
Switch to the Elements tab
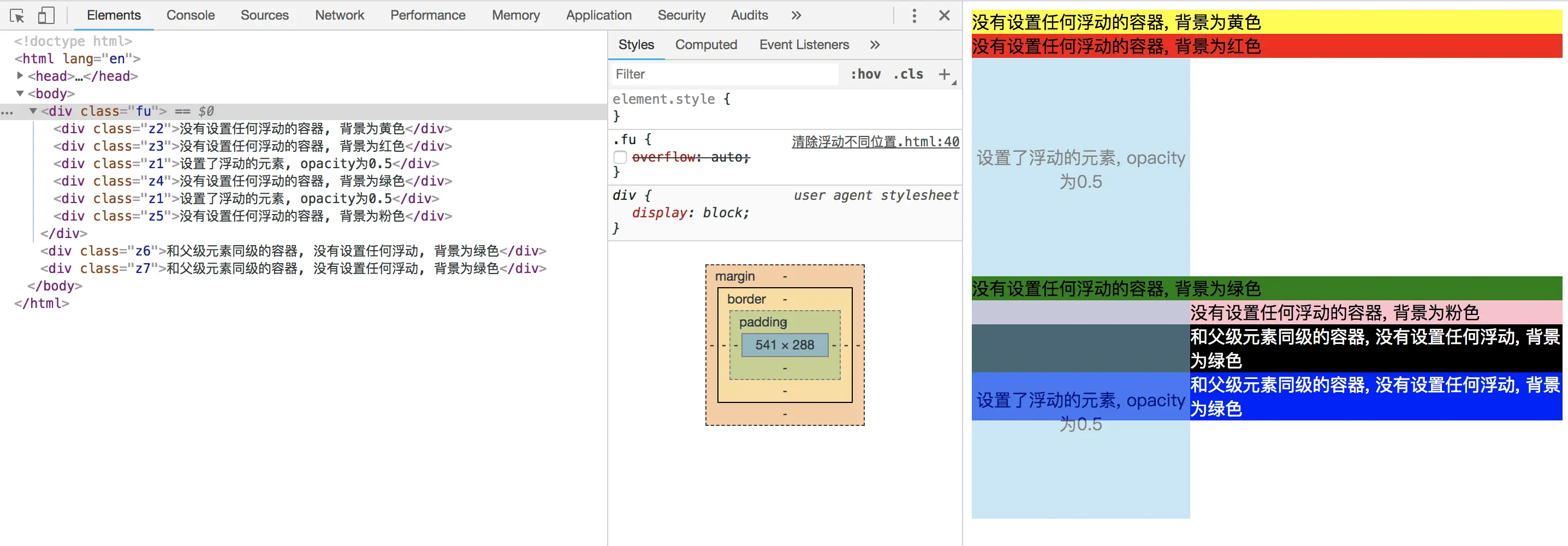click(x=113, y=15)
